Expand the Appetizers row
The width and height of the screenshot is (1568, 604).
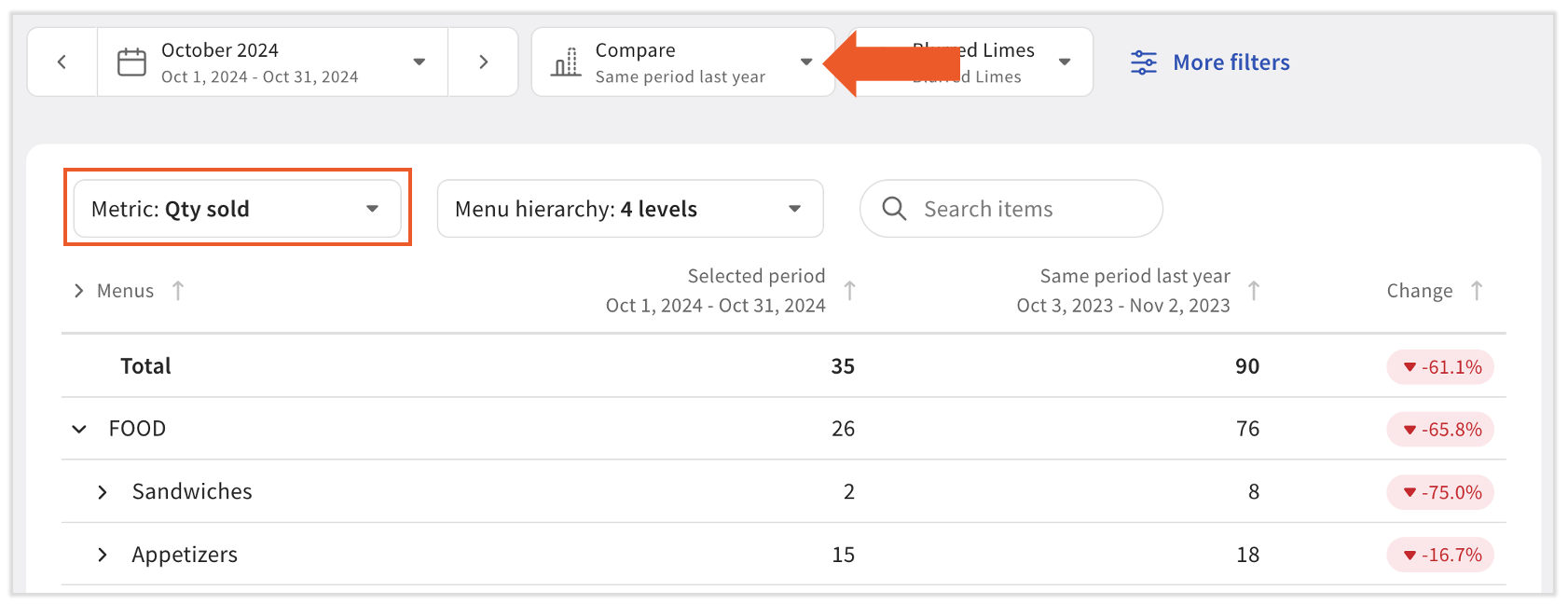coord(103,556)
